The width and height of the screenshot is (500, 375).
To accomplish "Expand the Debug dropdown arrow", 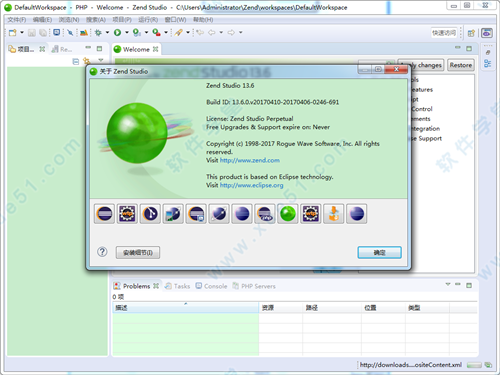I will tap(107, 32).
